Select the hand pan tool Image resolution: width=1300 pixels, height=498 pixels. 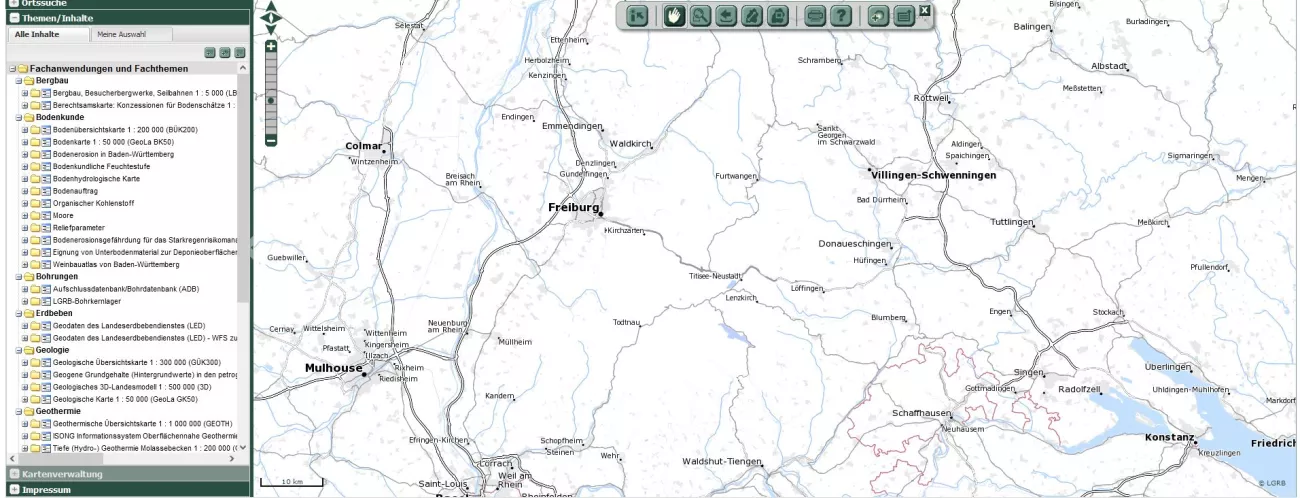click(x=674, y=16)
